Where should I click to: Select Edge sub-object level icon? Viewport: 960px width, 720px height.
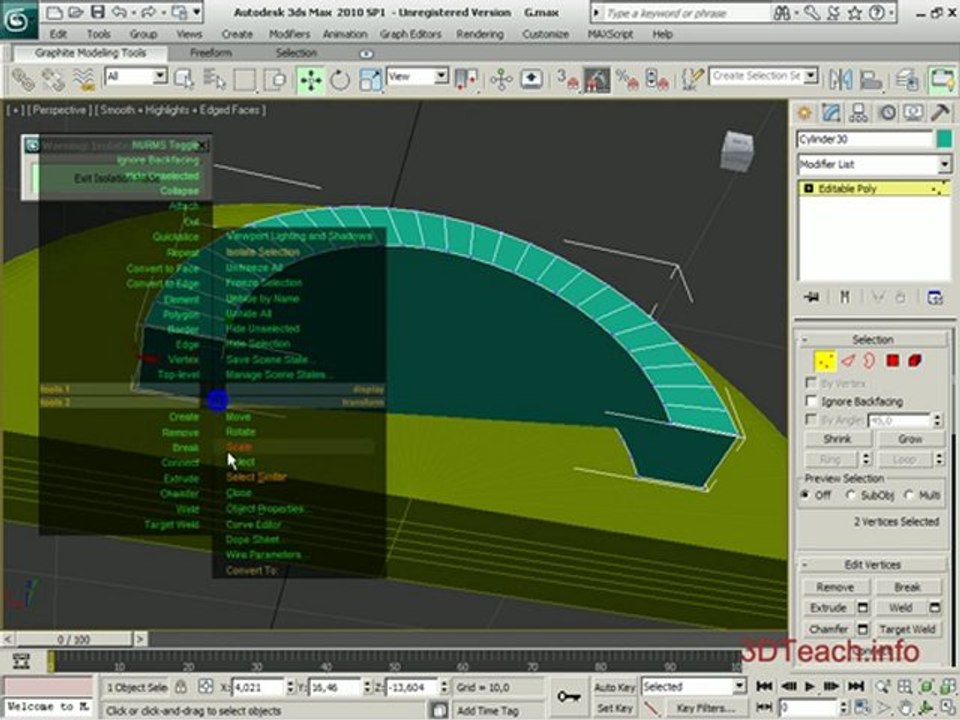[848, 361]
